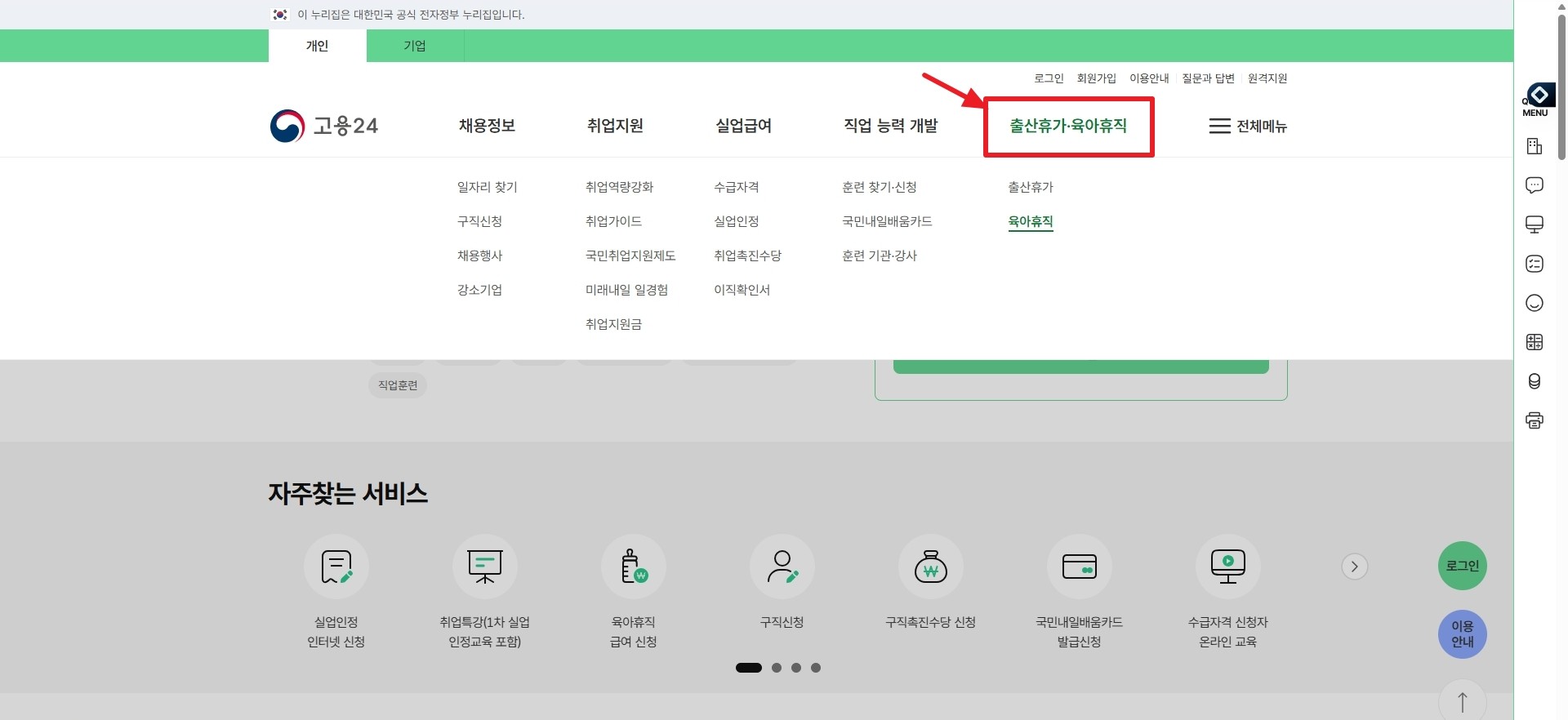Screen dimensions: 1568x720
Task: Click the 고용24 logo
Action: 324,126
